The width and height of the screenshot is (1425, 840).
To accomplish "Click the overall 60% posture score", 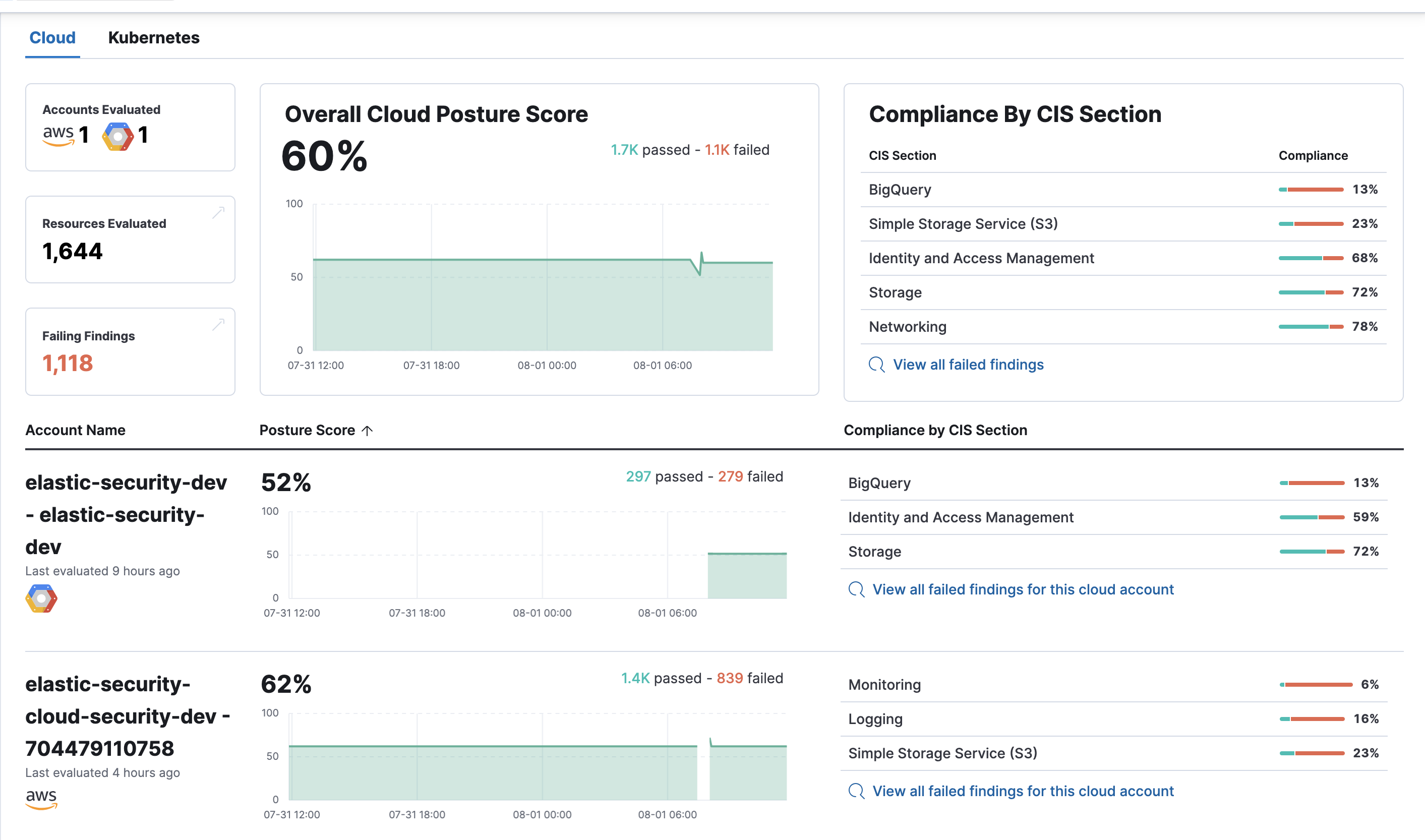I will pyautogui.click(x=324, y=156).
